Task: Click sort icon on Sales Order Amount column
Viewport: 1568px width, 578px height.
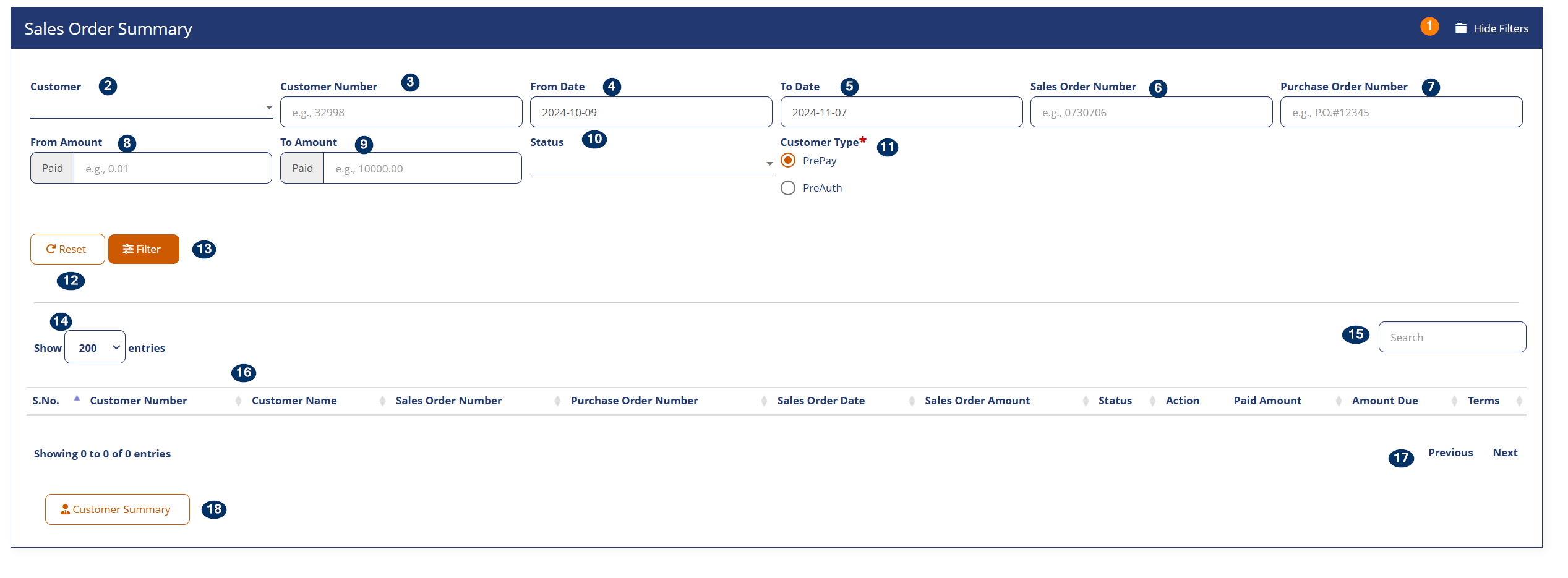Action: coord(1085,401)
